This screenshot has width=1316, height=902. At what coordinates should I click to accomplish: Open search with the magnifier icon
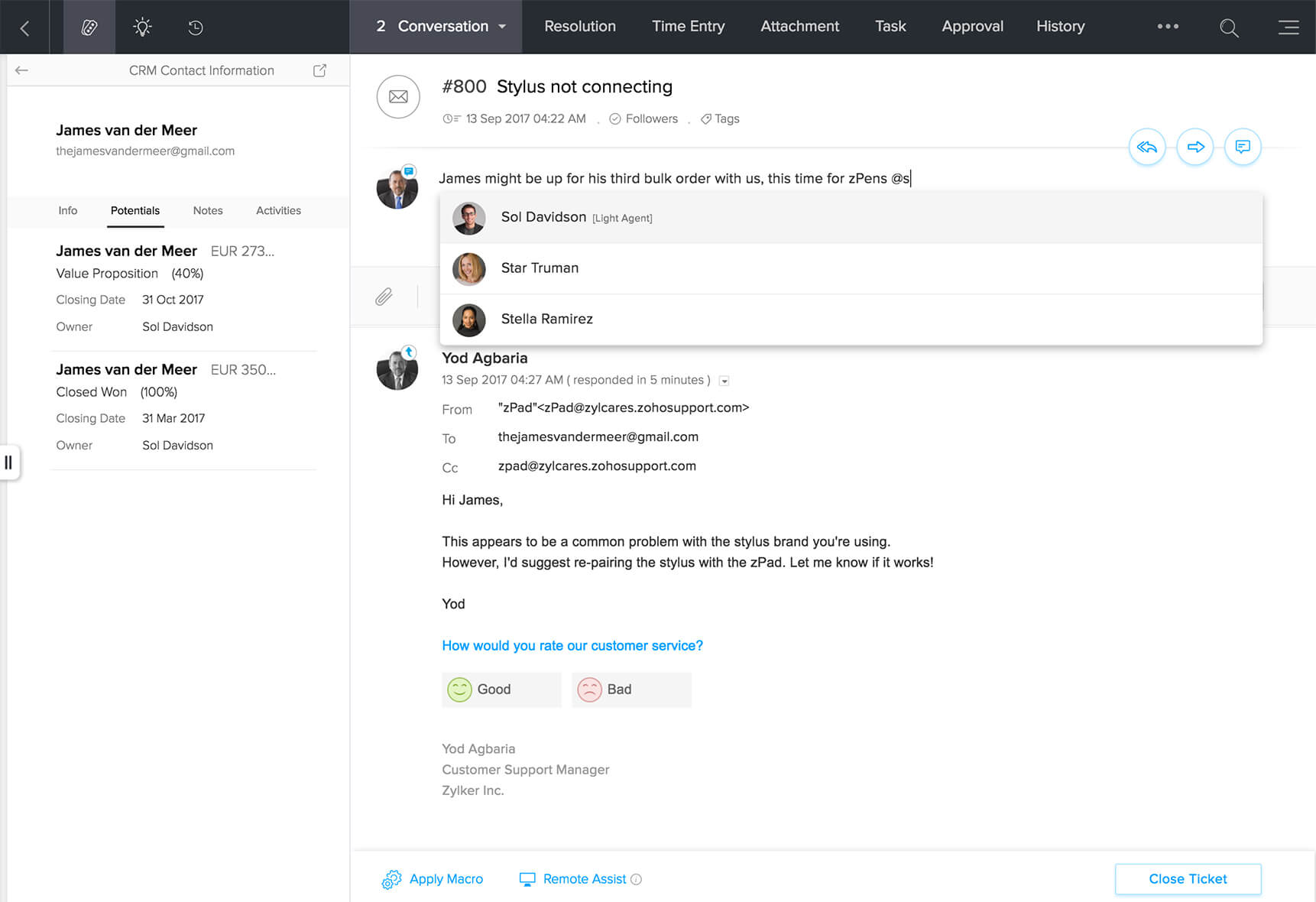pos(1229,28)
